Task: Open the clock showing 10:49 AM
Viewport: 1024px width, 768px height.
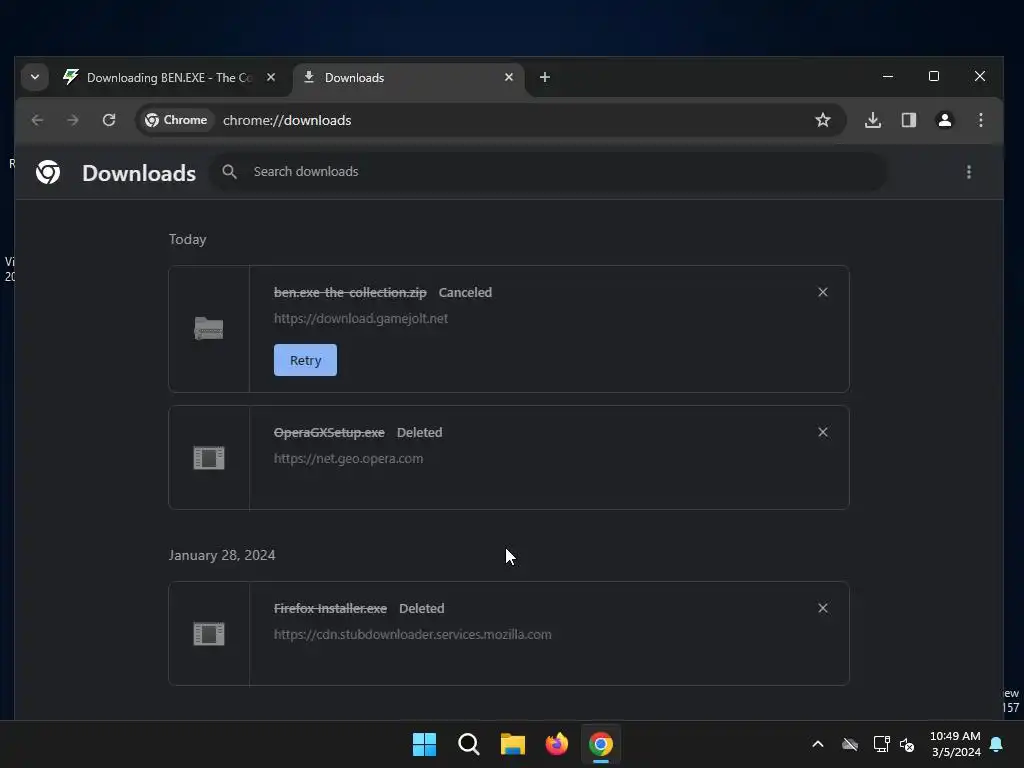Action: (x=955, y=744)
